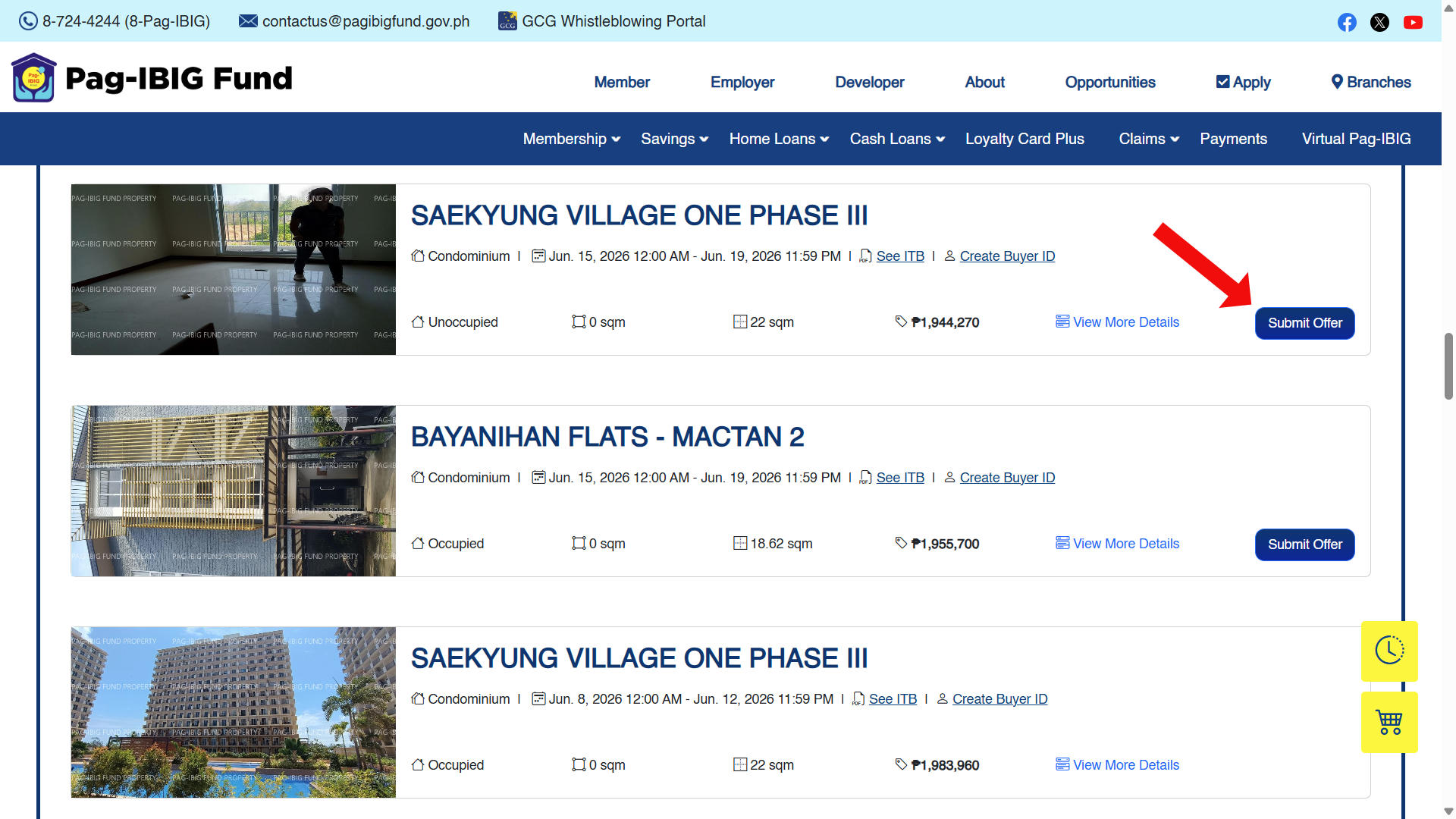This screenshot has width=1456, height=819.
Task: Click the house icon beside Unoccupied status
Action: click(x=418, y=322)
